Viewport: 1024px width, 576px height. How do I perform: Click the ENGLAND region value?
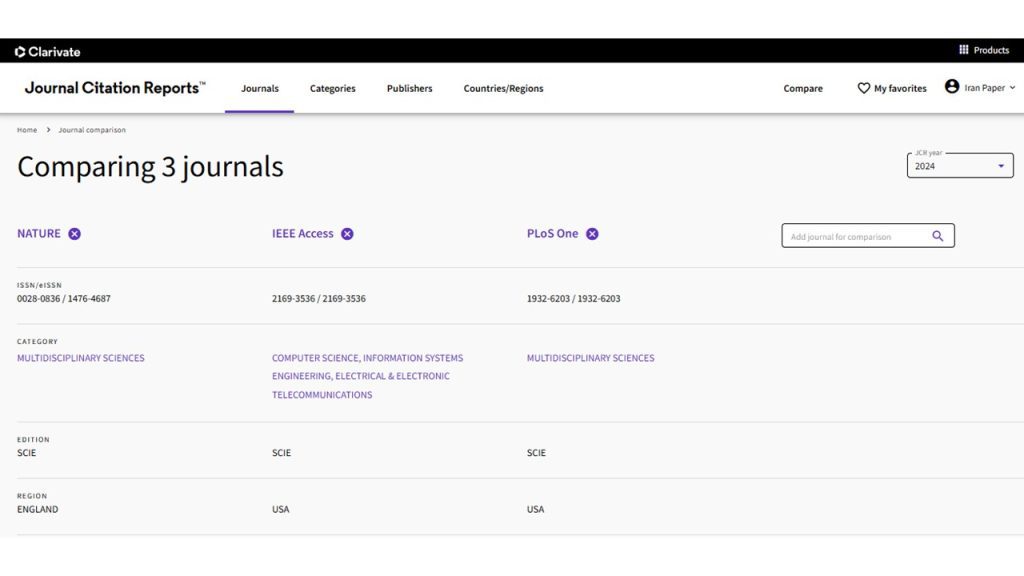pos(37,509)
